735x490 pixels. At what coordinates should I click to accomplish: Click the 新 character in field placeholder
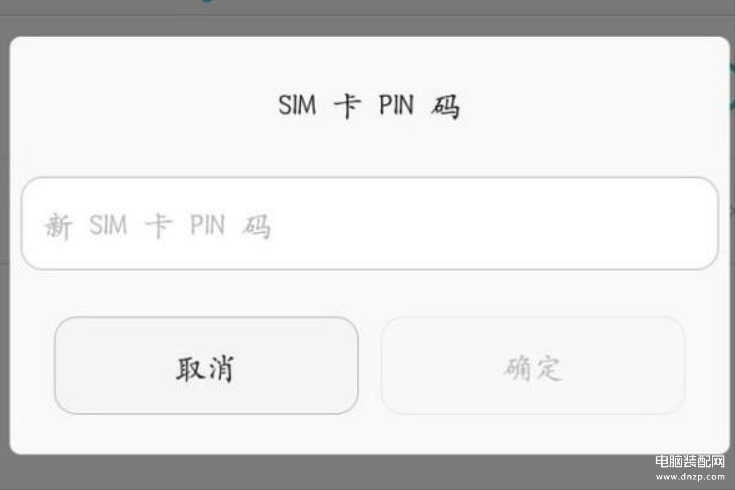pyautogui.click(x=58, y=226)
